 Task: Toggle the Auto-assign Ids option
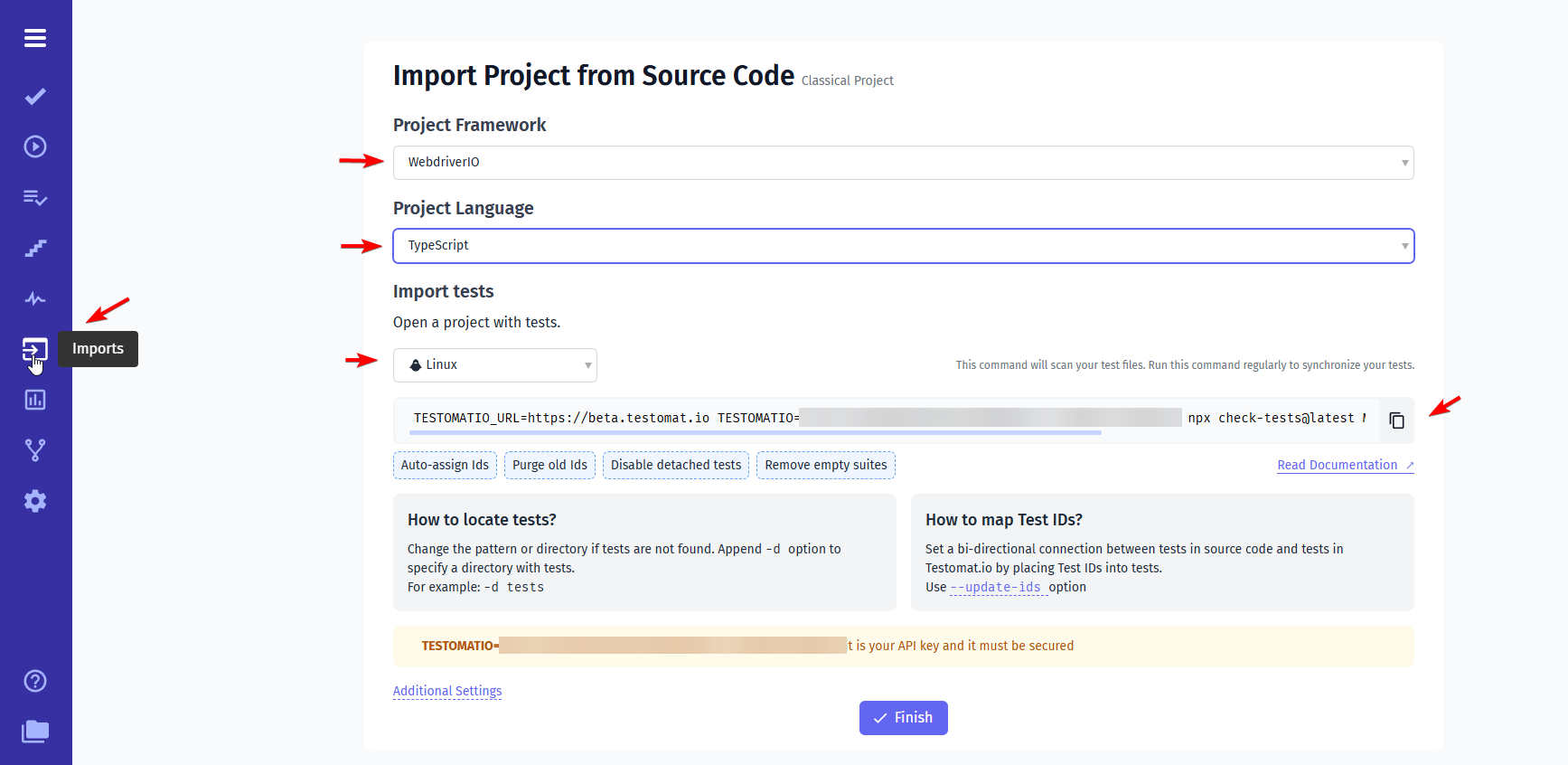(x=445, y=465)
